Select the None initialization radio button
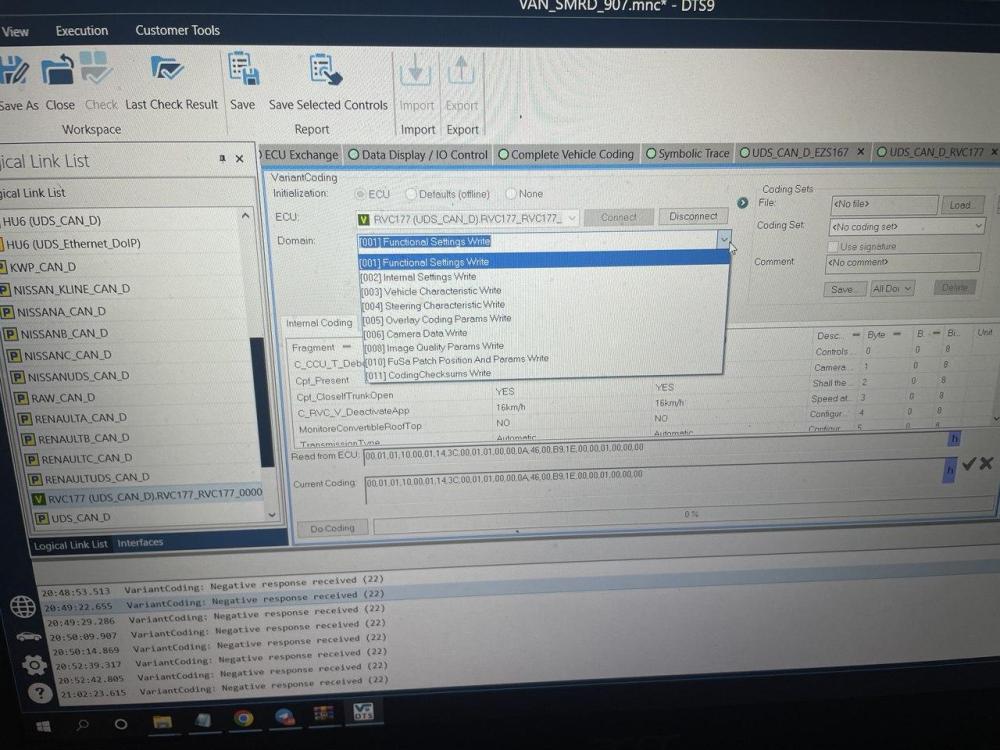Image resolution: width=1000 pixels, height=750 pixels. pyautogui.click(x=511, y=193)
